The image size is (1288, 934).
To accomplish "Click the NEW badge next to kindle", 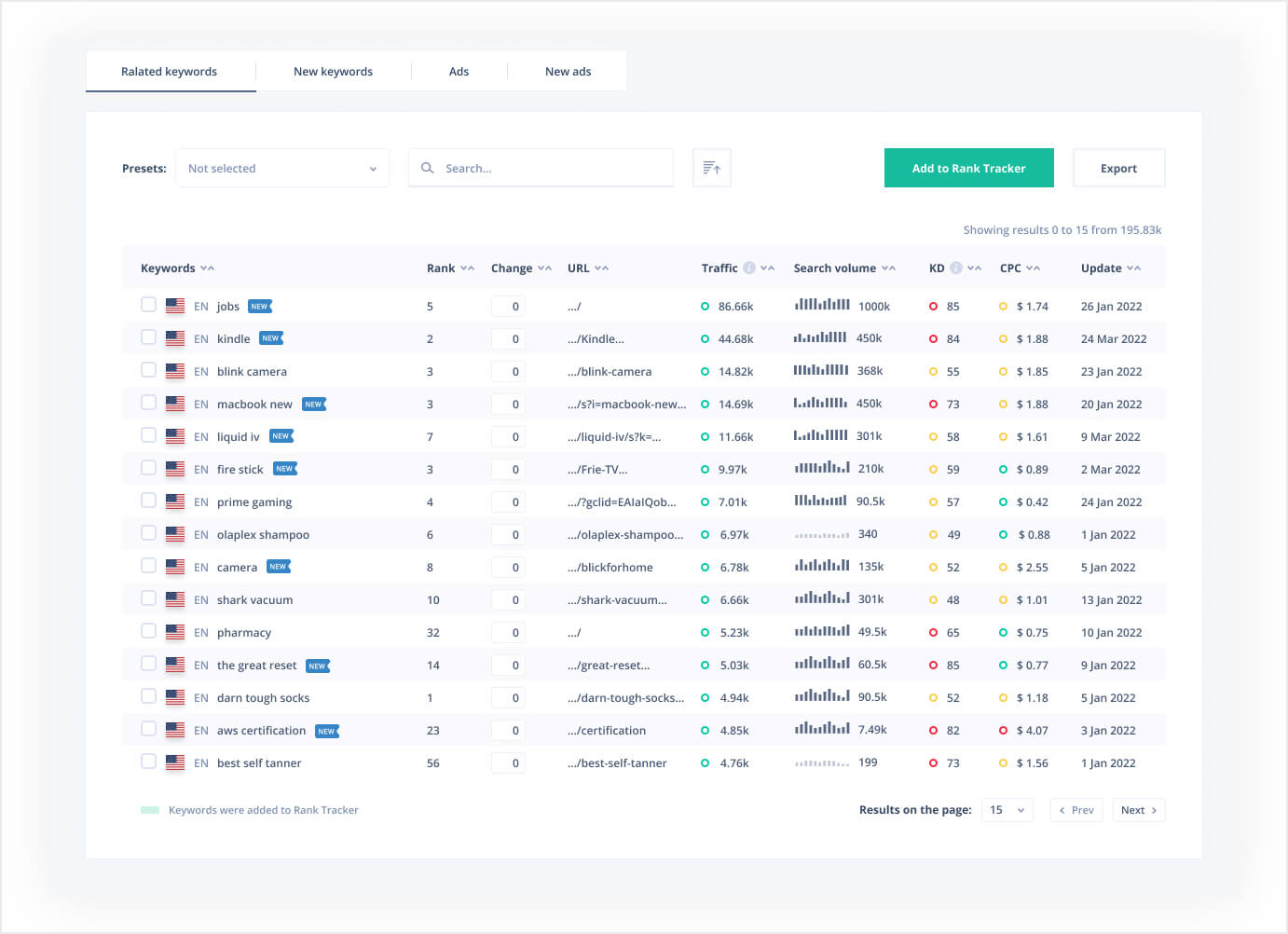I will pyautogui.click(x=271, y=338).
